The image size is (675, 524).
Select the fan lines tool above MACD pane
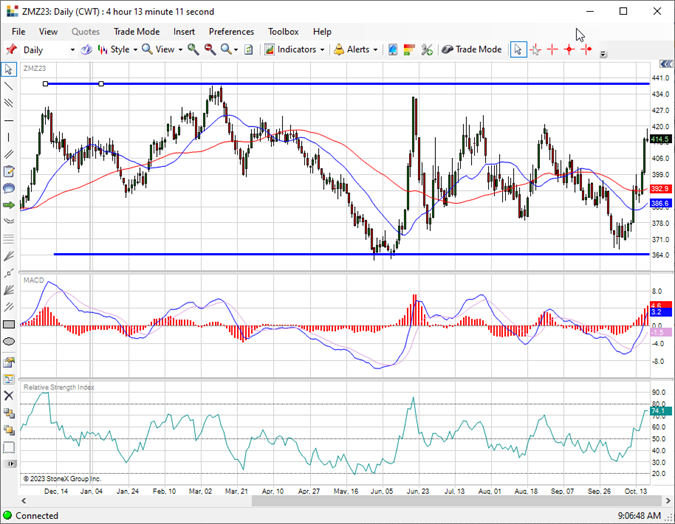[x=9, y=256]
